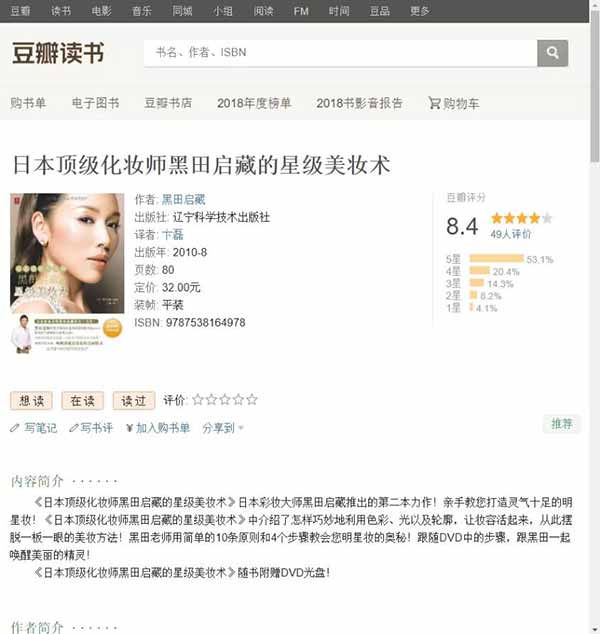The width and height of the screenshot is (600, 634).
Task: Click the 推荐 recommend button
Action: [562, 424]
